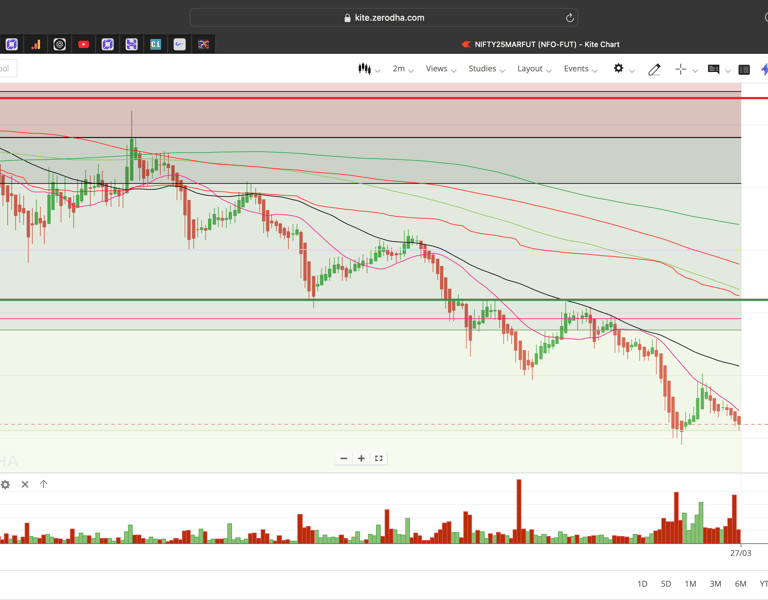Select the thick green horizontal line
768x600 pixels.
pos(384,300)
